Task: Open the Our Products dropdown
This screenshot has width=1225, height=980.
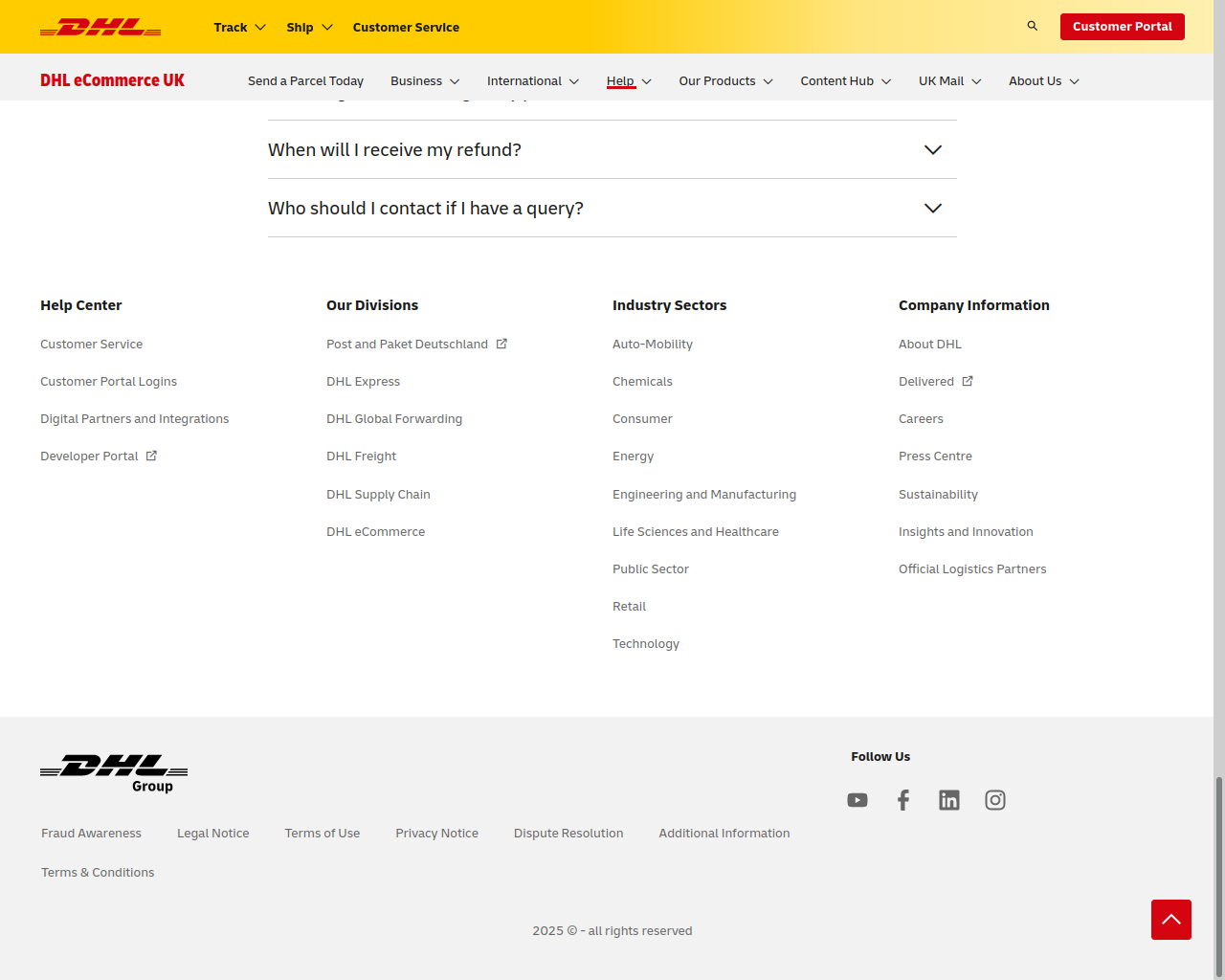Action: (726, 81)
